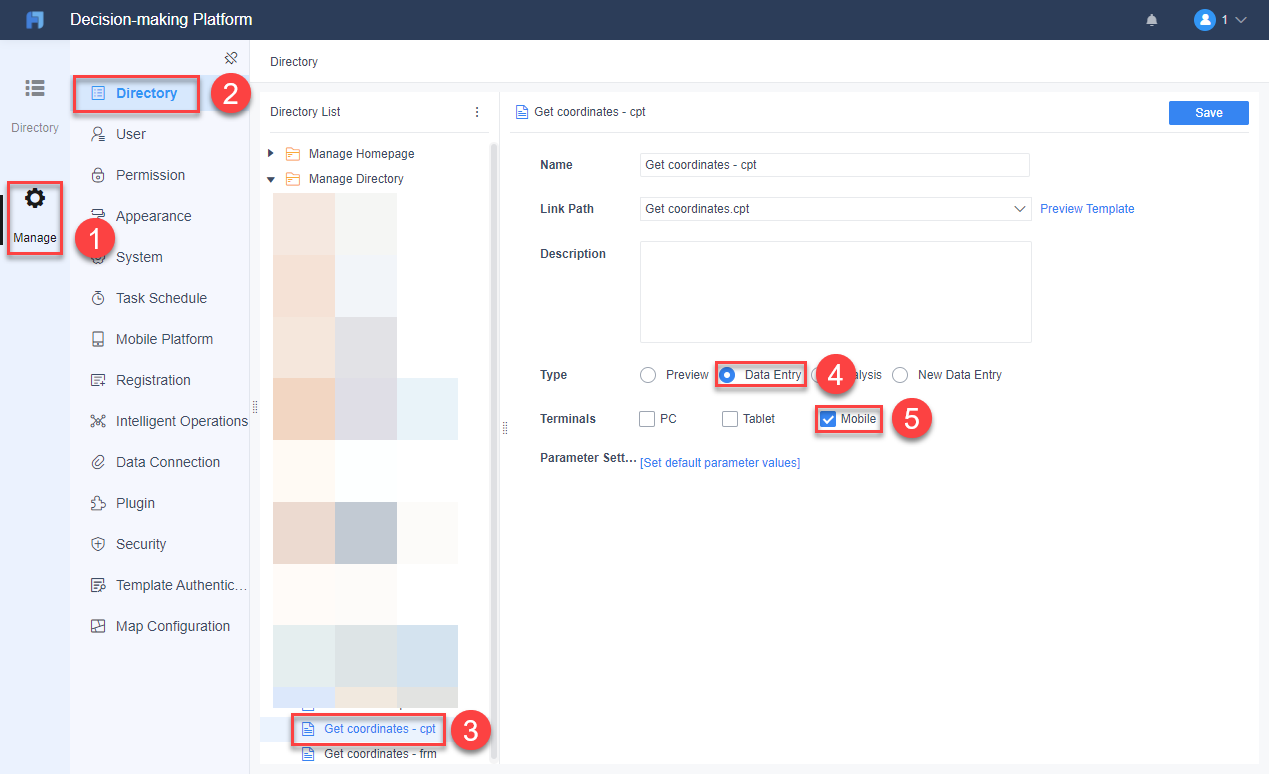Click the Mobile Platform phone icon
This screenshot has height=774, width=1269.
click(98, 339)
